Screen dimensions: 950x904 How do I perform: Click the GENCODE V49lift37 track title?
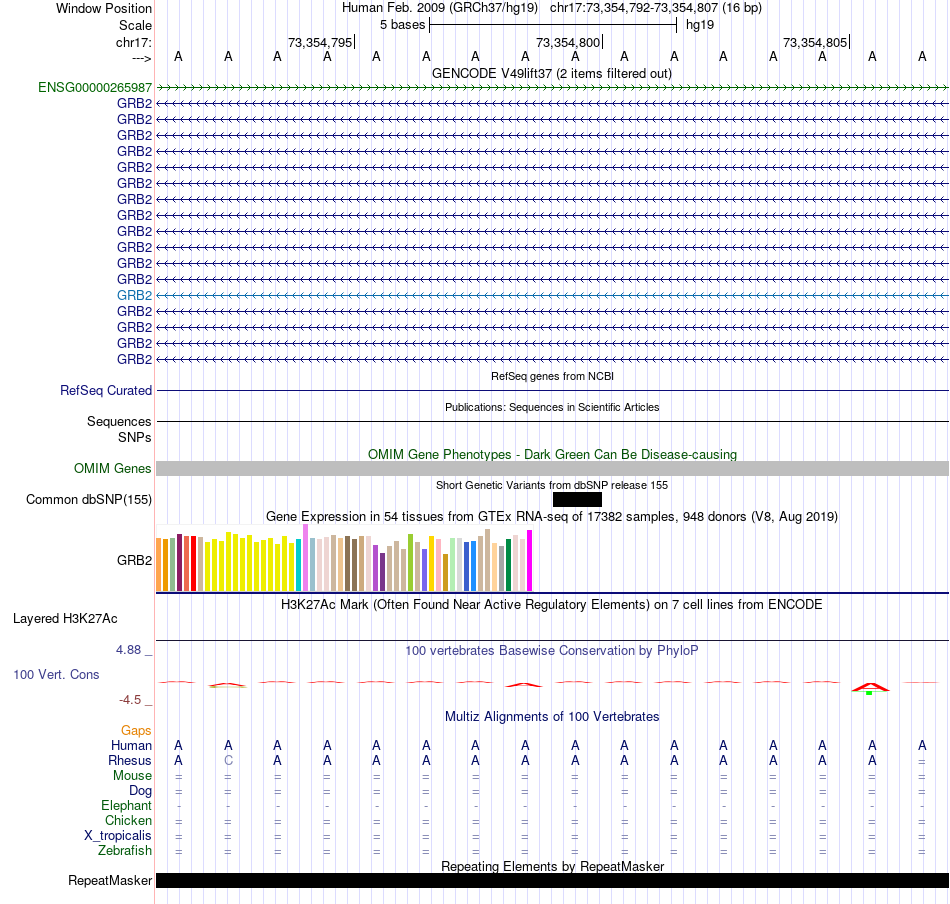point(552,73)
